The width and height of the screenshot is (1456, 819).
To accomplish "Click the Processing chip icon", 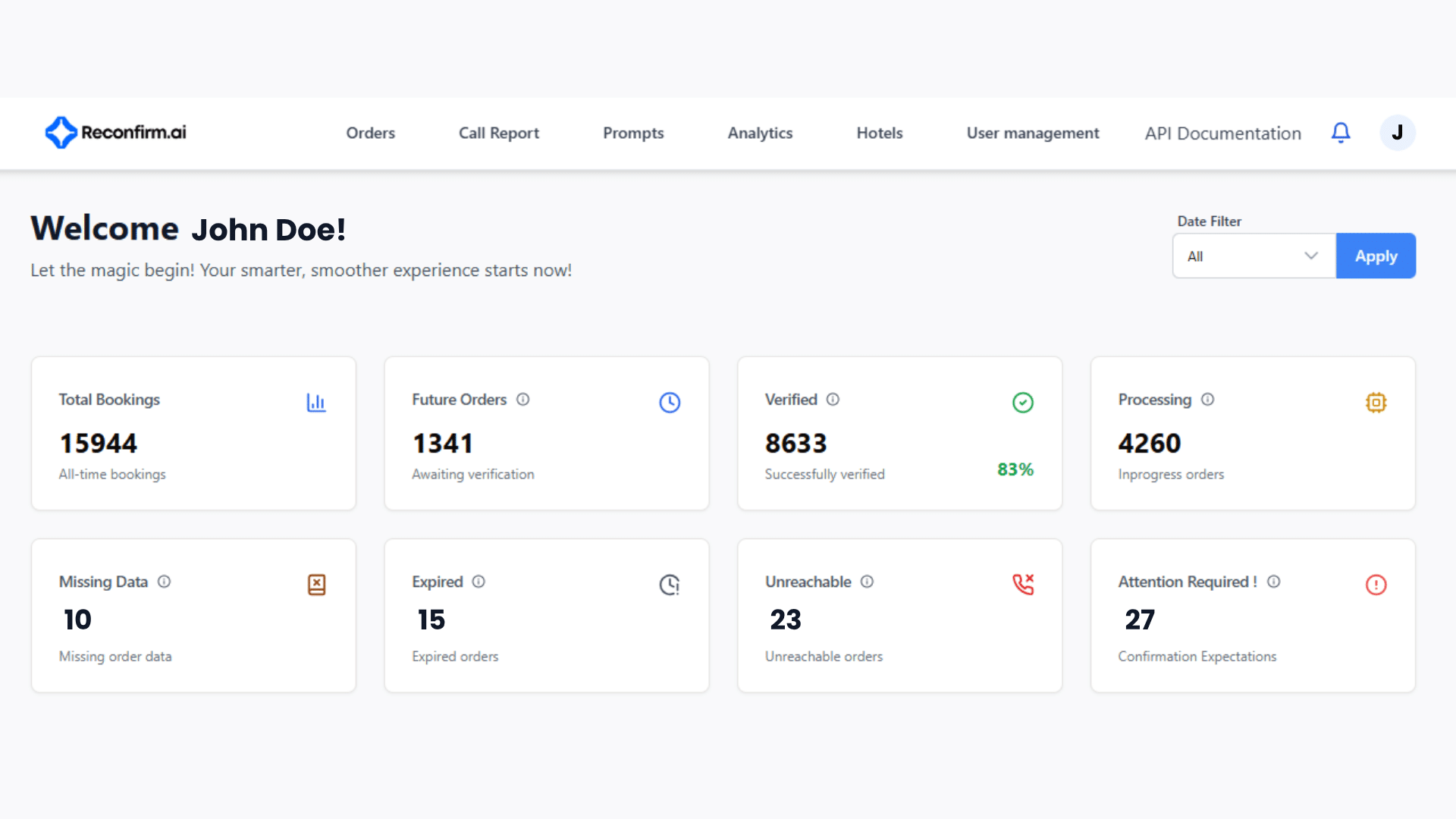I will click(1376, 403).
